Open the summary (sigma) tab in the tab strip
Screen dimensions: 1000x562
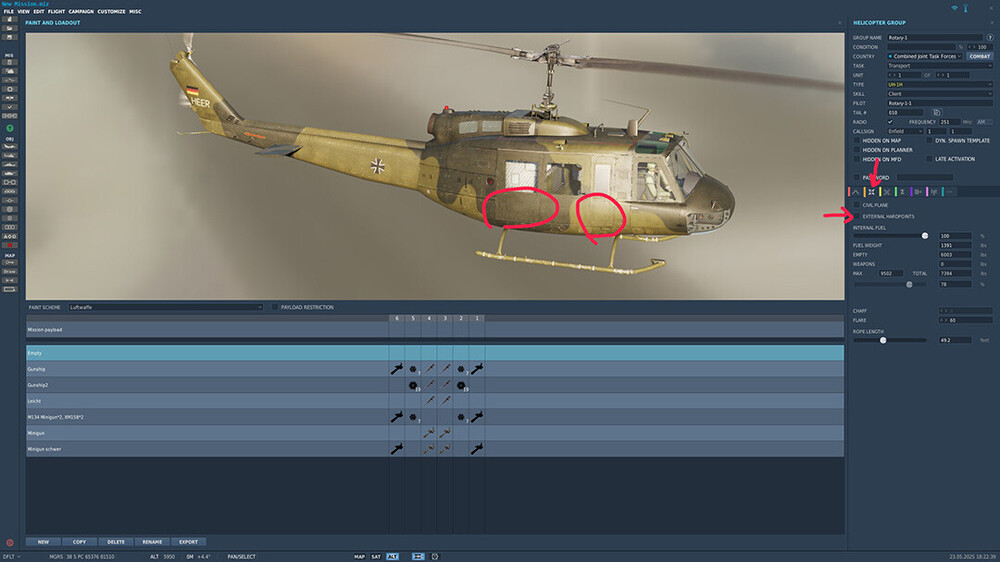click(902, 191)
